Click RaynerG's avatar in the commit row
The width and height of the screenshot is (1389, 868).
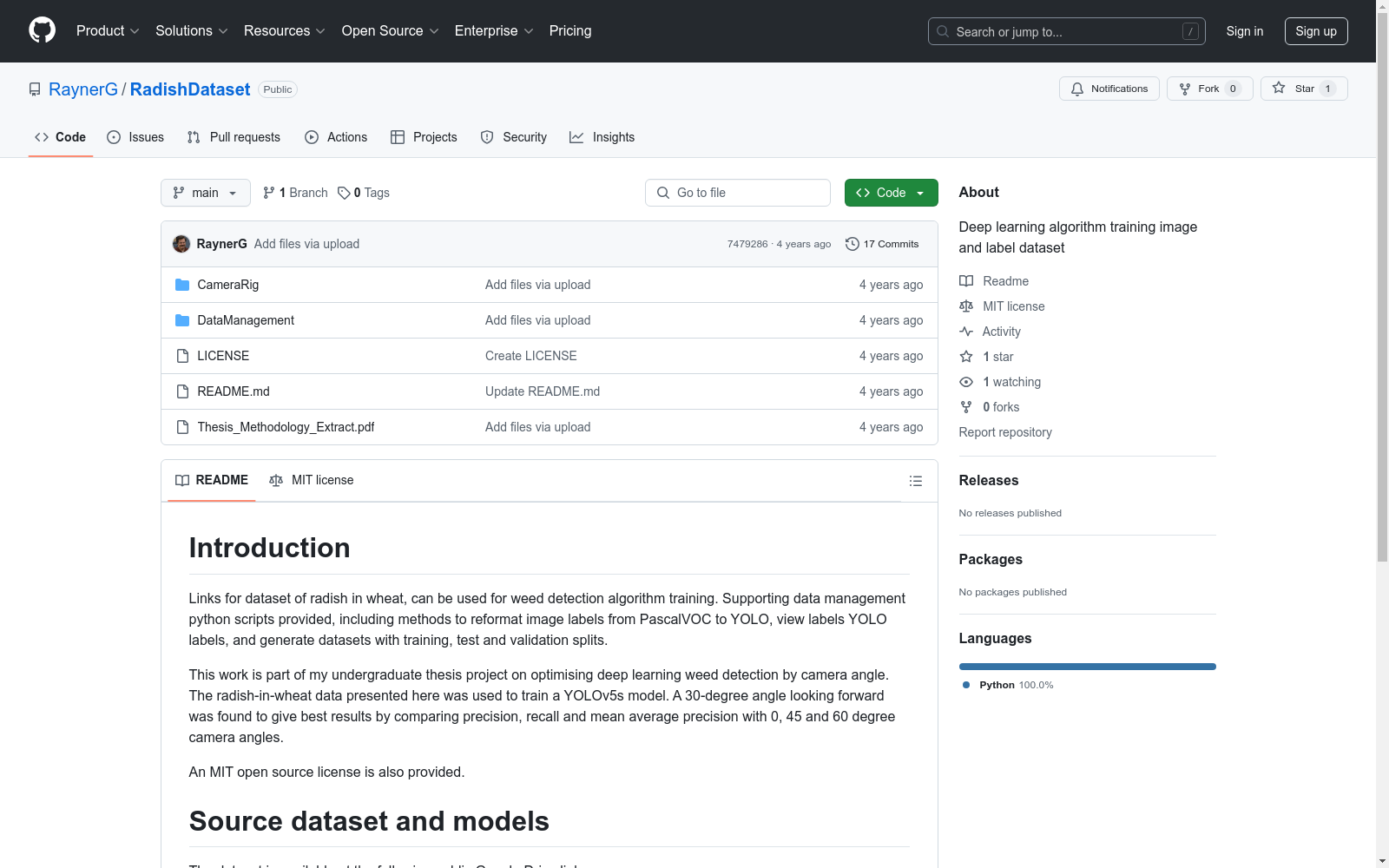(x=181, y=244)
